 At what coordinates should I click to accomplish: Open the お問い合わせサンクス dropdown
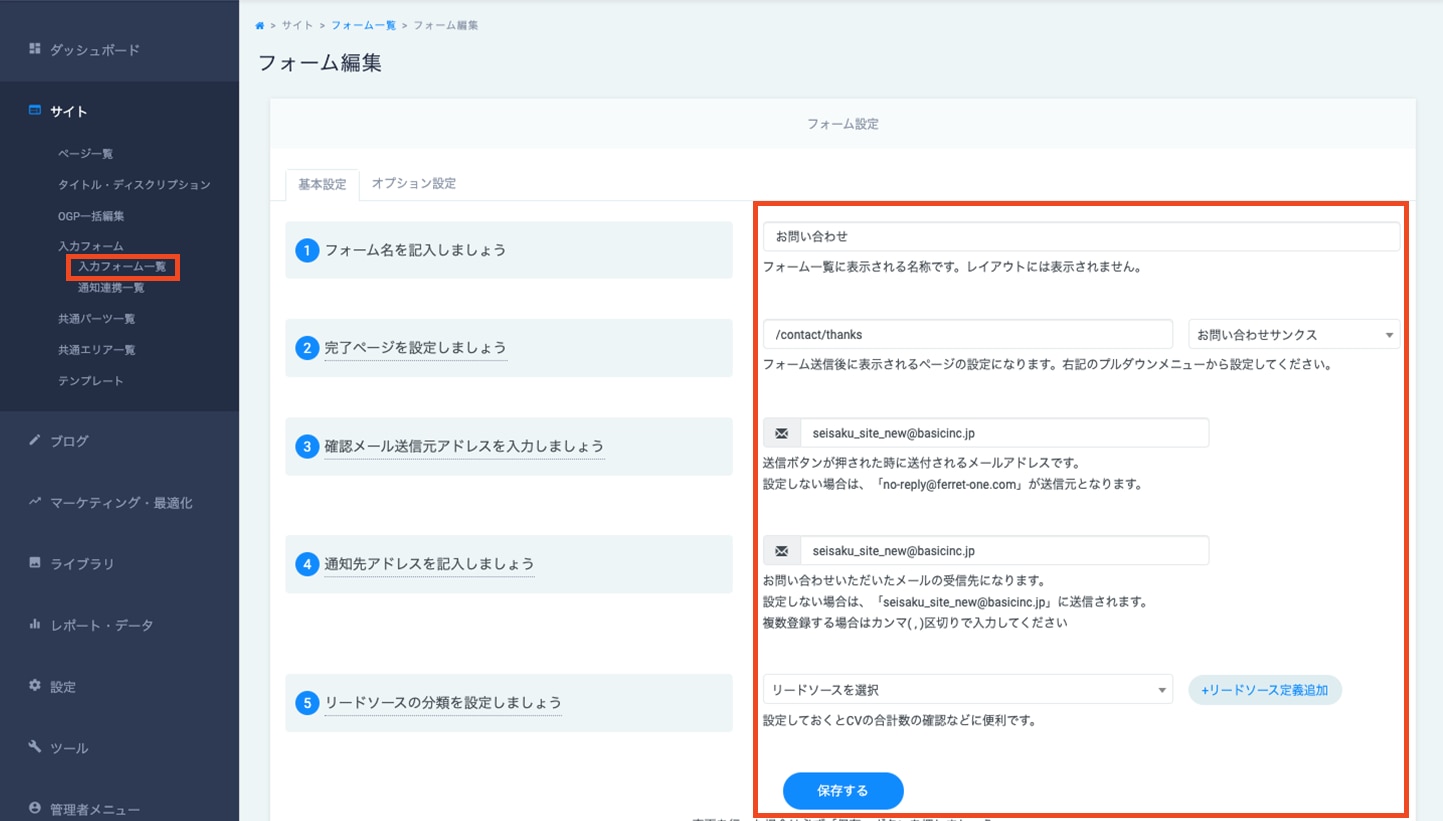1294,334
